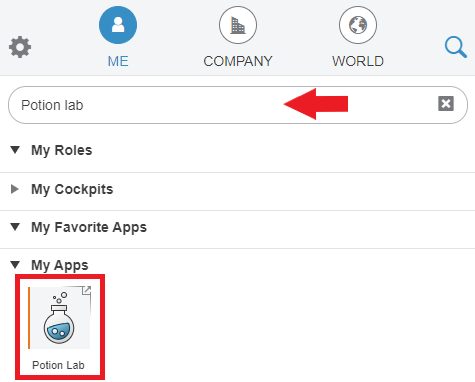Click the 'My Cockpits' heading
Image resolution: width=475 pixels, height=382 pixels.
click(72, 189)
